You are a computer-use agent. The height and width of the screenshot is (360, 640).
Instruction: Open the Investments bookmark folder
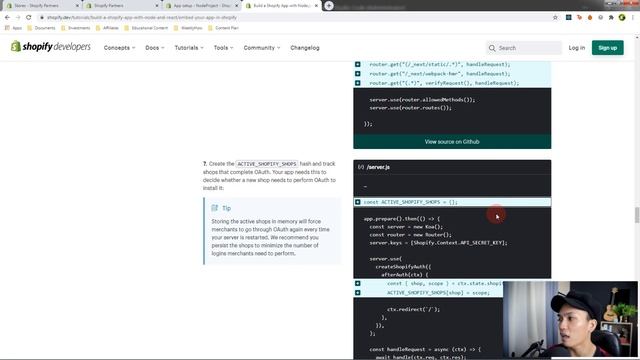76,28
